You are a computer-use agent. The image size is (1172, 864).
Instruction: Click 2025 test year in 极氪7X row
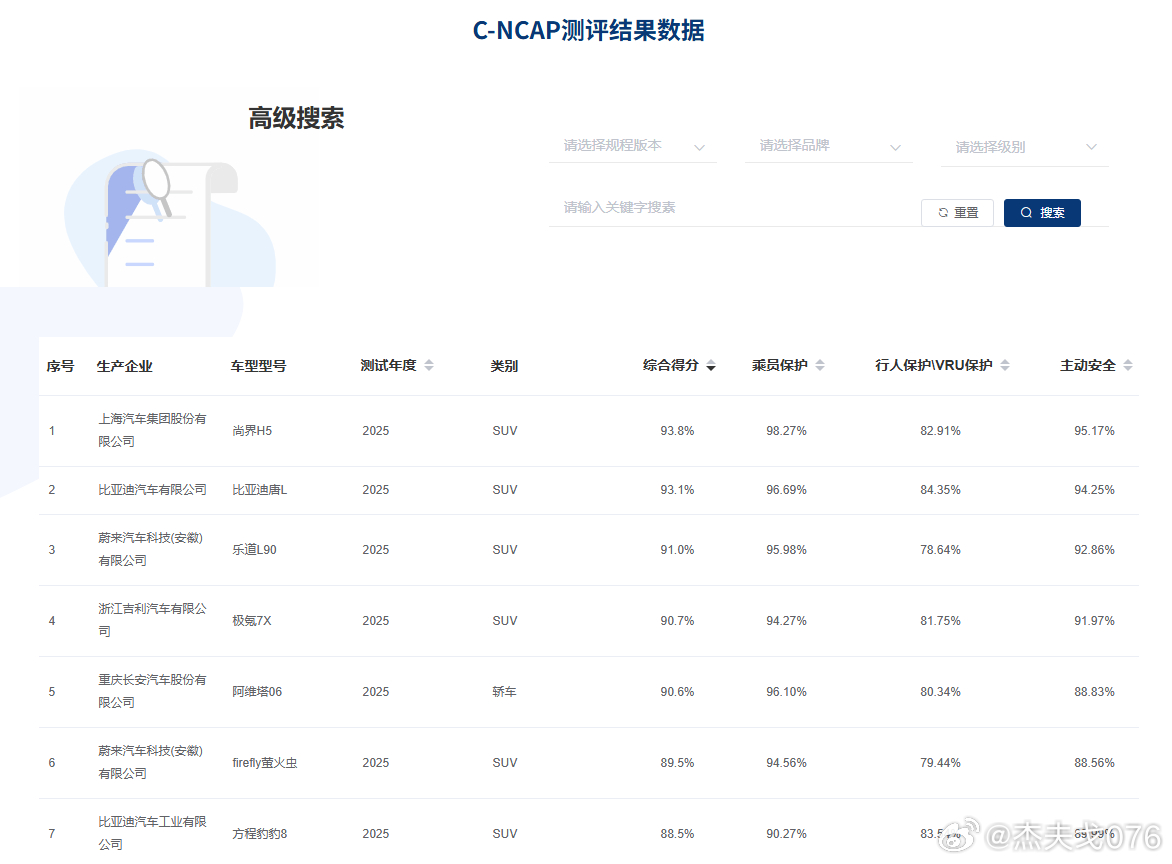pyautogui.click(x=376, y=621)
